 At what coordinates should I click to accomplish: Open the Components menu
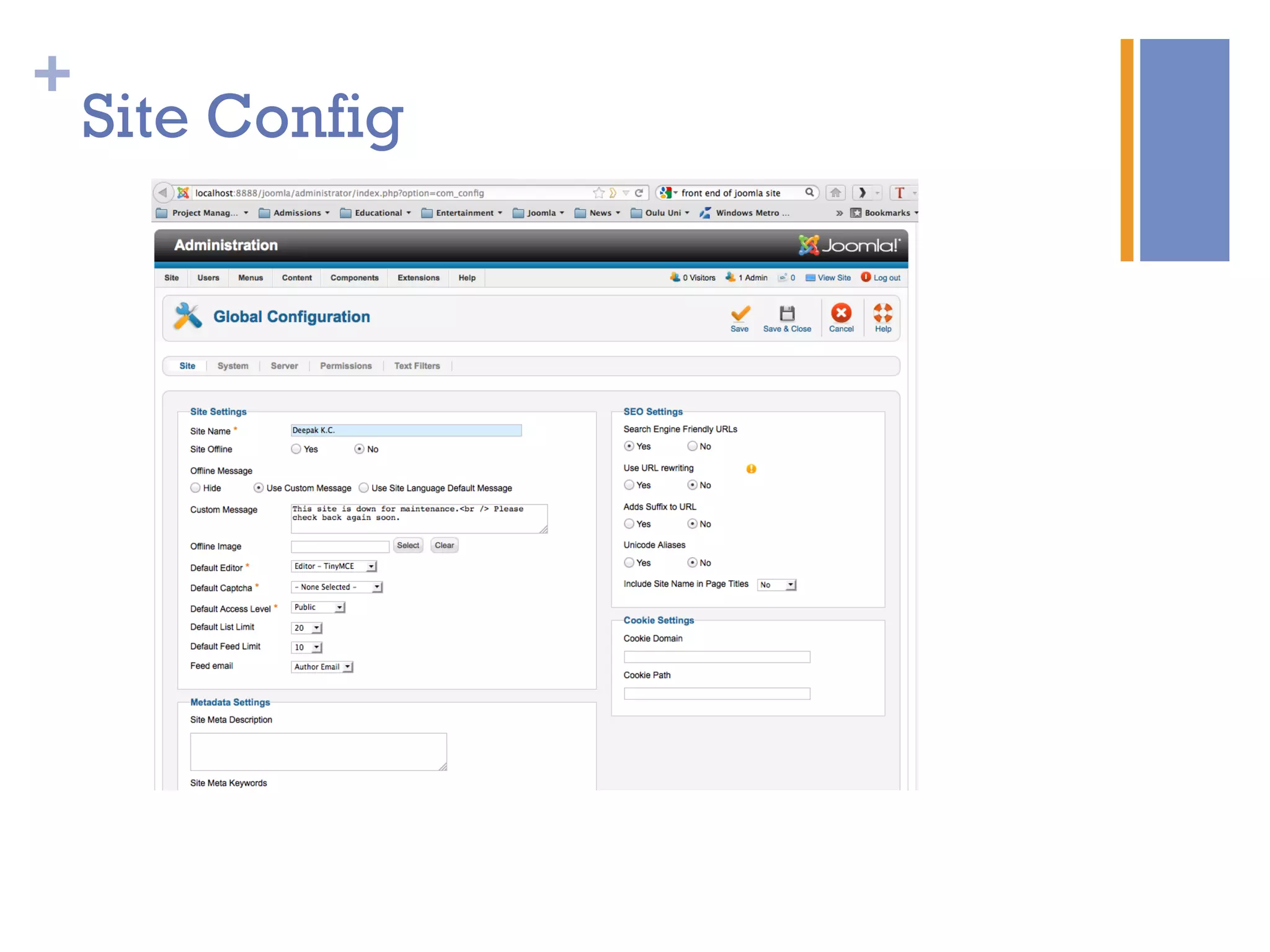354,278
